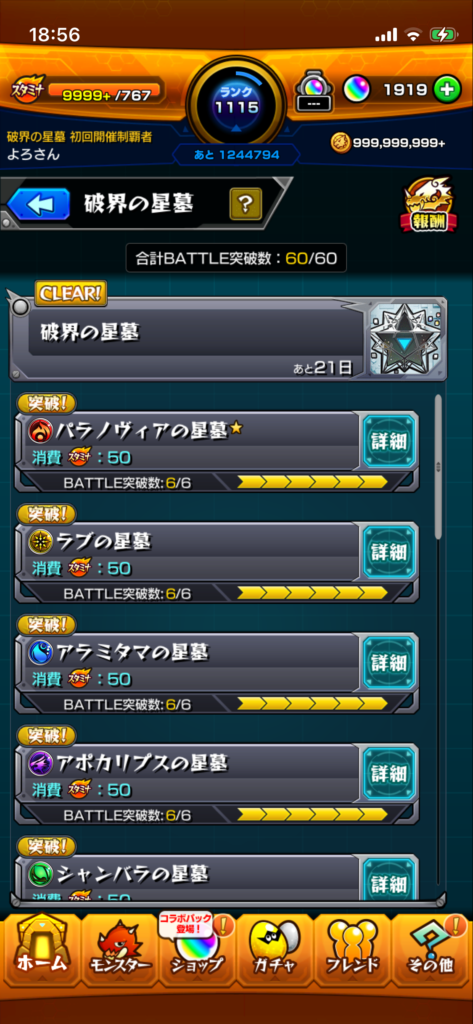
Task: Tap the gold coin icon
Action: (x=340, y=142)
